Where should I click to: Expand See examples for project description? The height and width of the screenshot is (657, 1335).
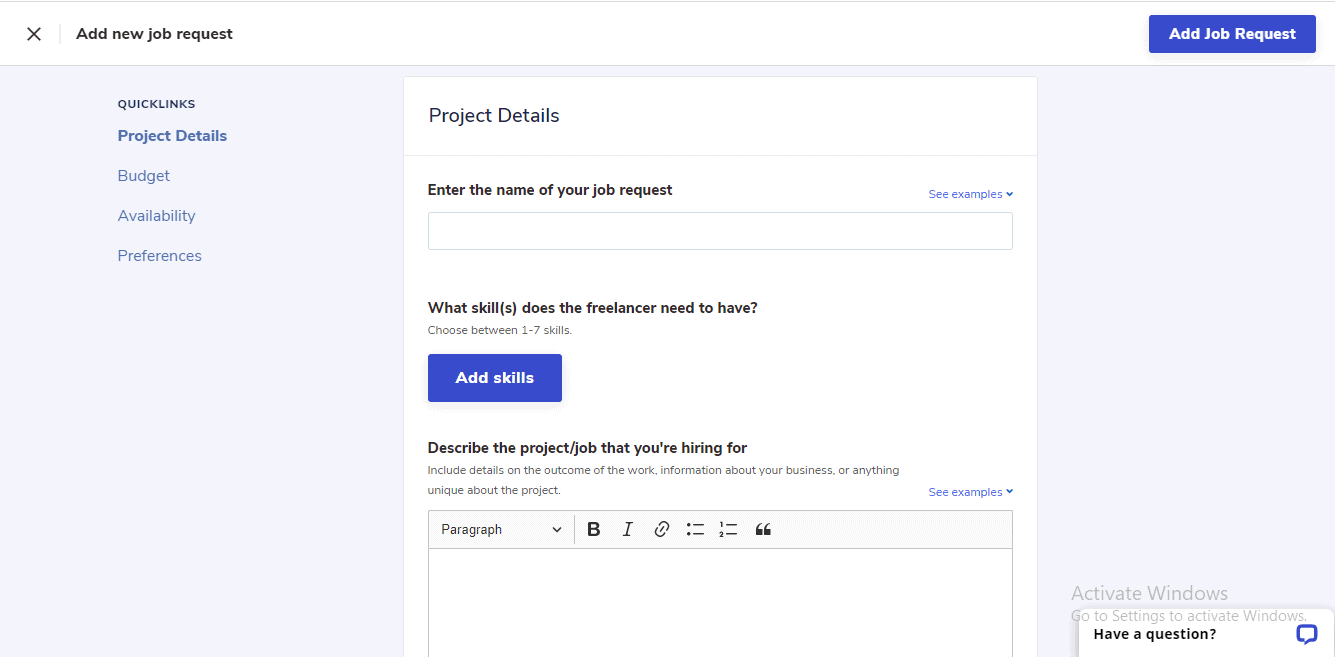pos(970,492)
